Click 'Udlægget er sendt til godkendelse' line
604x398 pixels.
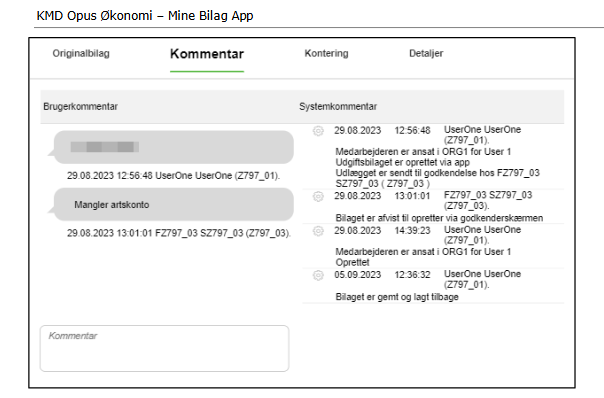(437, 178)
